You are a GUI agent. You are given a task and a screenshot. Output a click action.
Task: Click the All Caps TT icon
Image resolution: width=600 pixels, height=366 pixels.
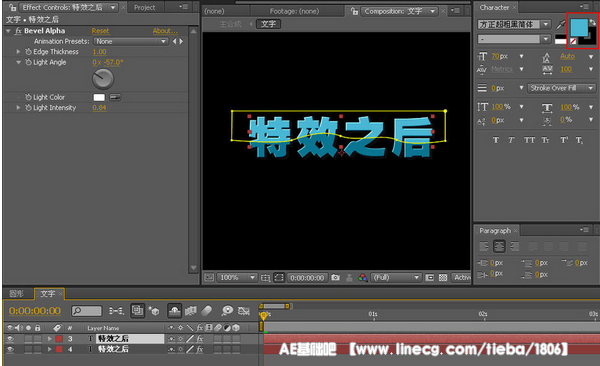pyautogui.click(x=530, y=140)
